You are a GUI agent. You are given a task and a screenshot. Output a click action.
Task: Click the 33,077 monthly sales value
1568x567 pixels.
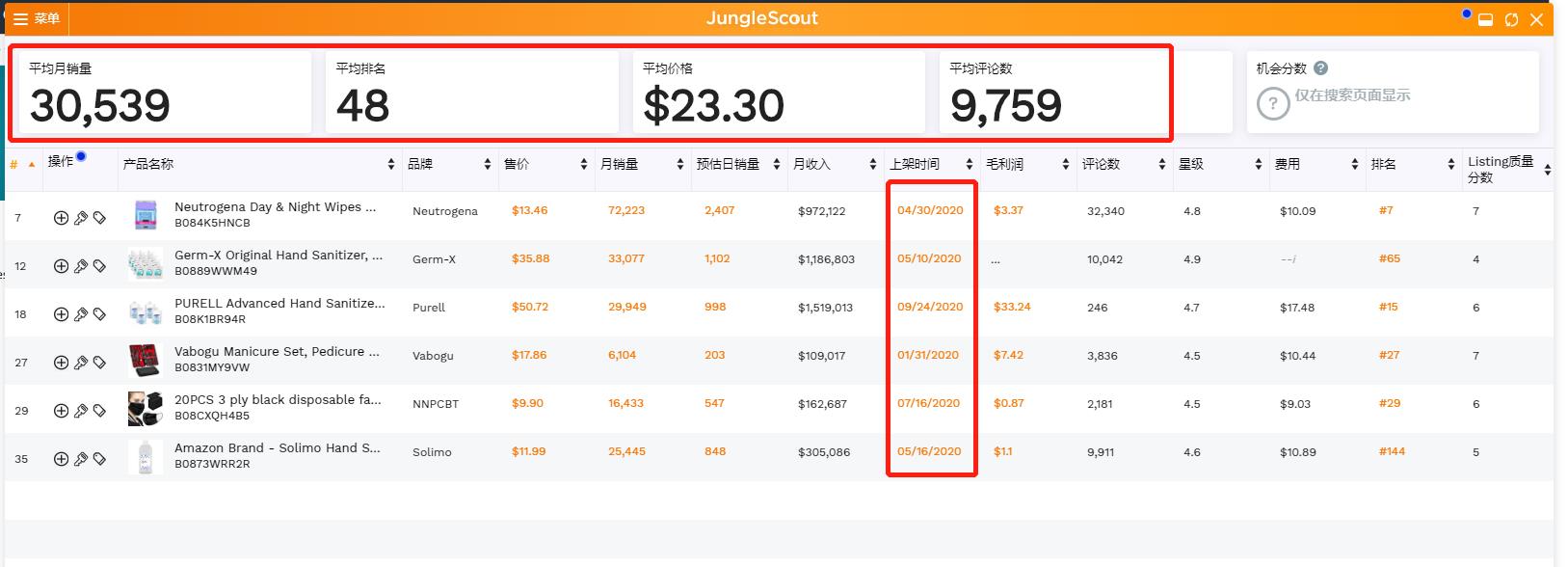pos(626,258)
